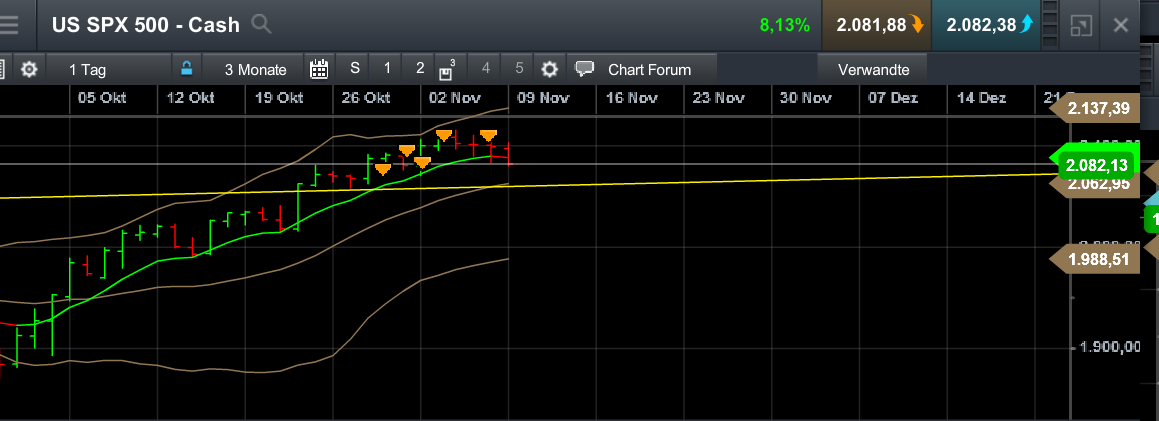
Task: Open the calendar date picker icon
Action: pos(319,69)
